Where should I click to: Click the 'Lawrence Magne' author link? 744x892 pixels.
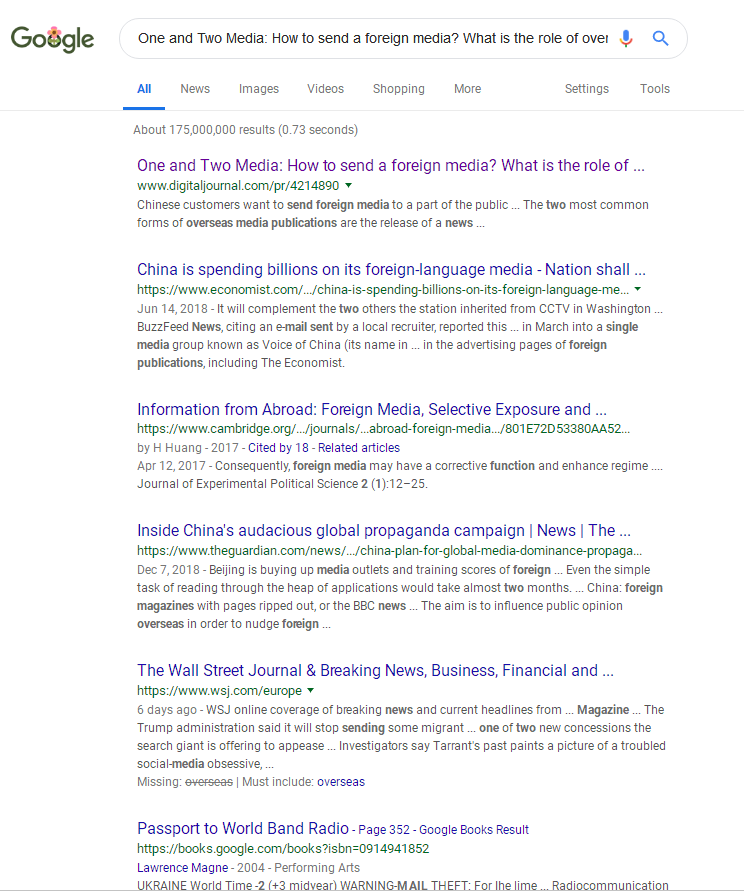(183, 868)
